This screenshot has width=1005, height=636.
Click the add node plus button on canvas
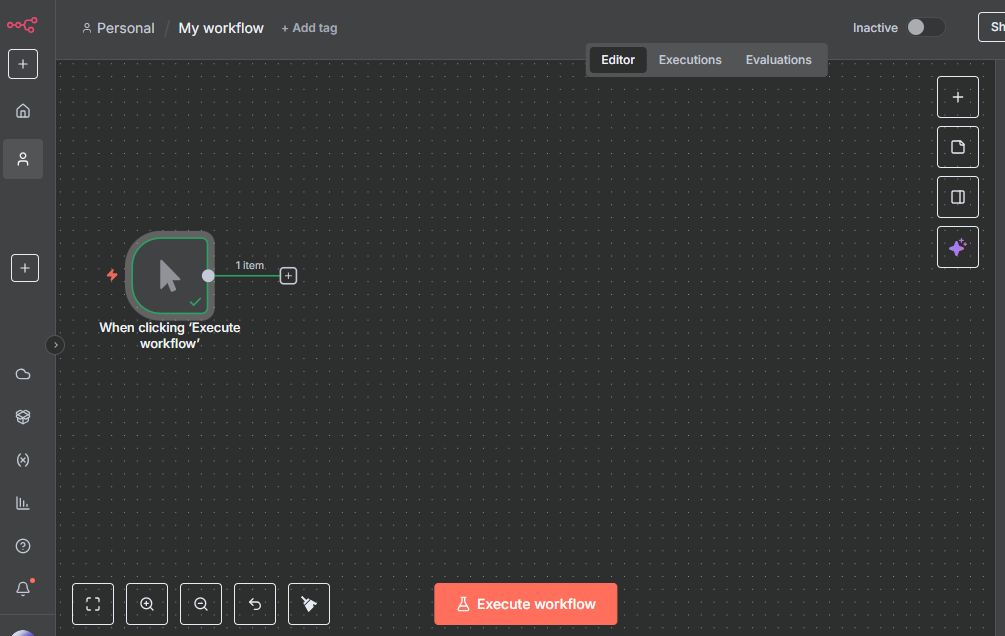tap(957, 97)
